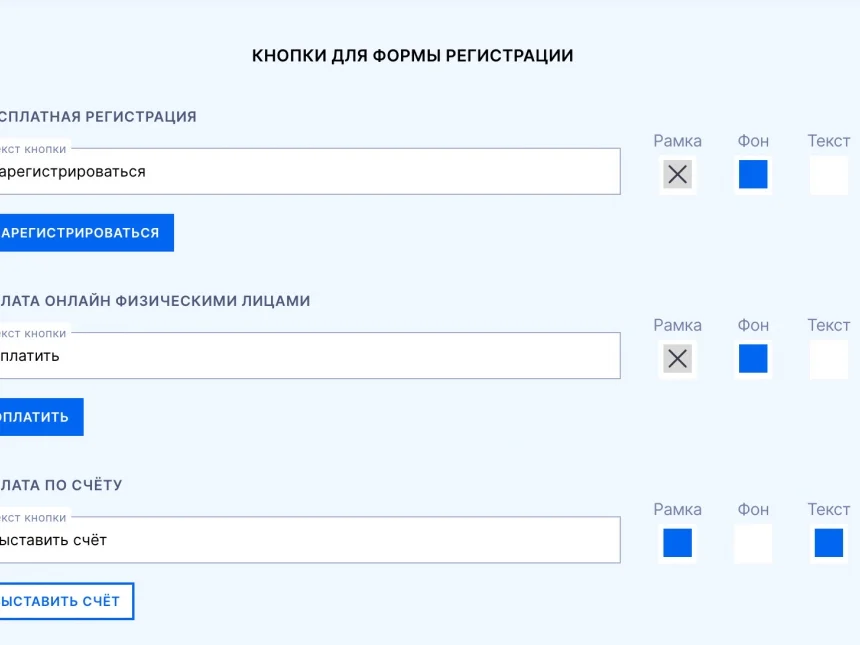Image resolution: width=860 pixels, height=645 pixels.
Task: Choose the blue Текст swatch for invoice payment
Action: coord(828,543)
